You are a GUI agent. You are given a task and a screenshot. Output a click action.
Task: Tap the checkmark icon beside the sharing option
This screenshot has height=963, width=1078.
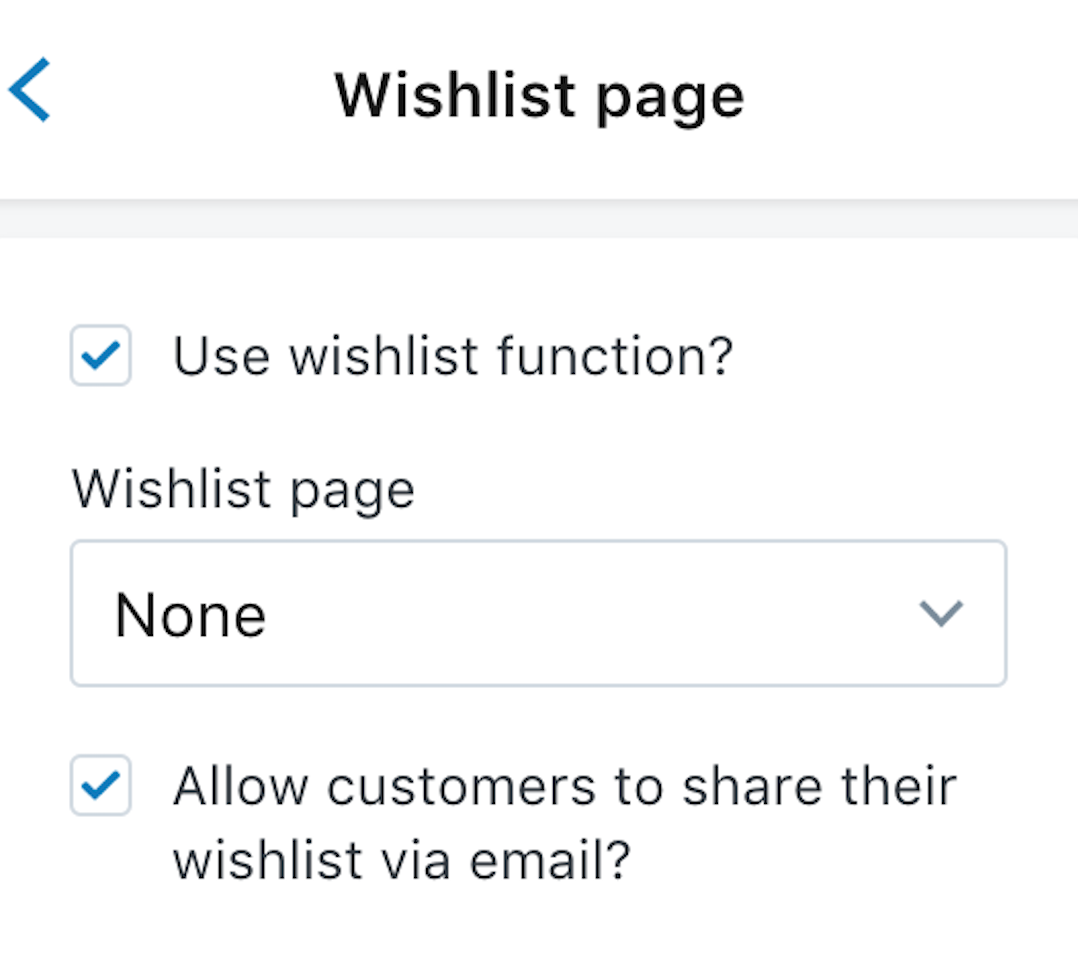click(x=100, y=786)
